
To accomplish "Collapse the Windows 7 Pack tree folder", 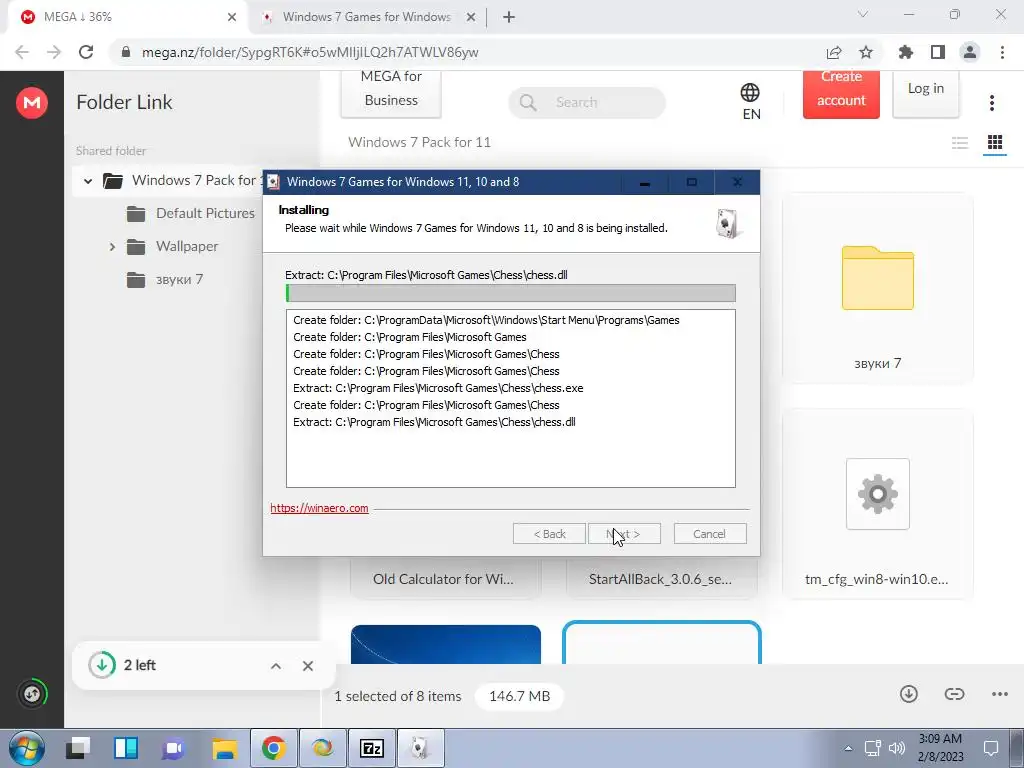I will tap(88, 181).
